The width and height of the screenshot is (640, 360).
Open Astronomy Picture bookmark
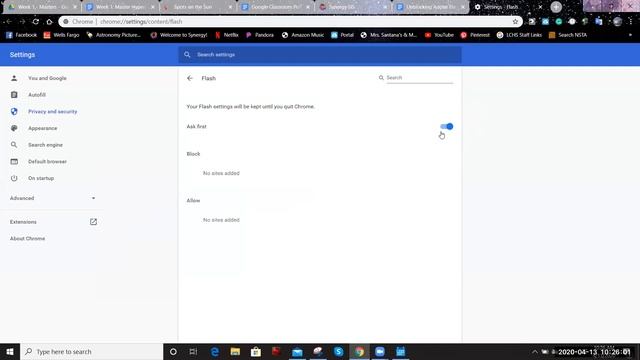pyautogui.click(x=114, y=35)
